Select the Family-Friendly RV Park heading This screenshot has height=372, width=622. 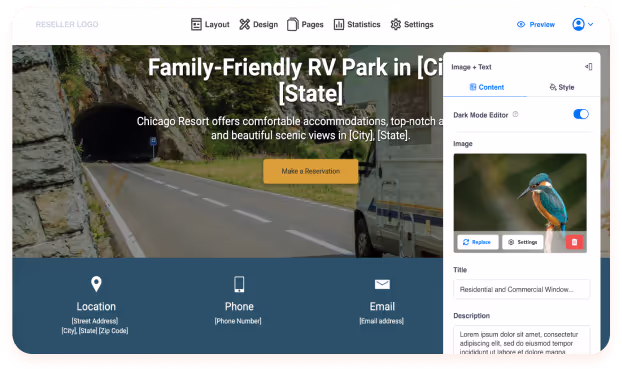click(x=296, y=80)
